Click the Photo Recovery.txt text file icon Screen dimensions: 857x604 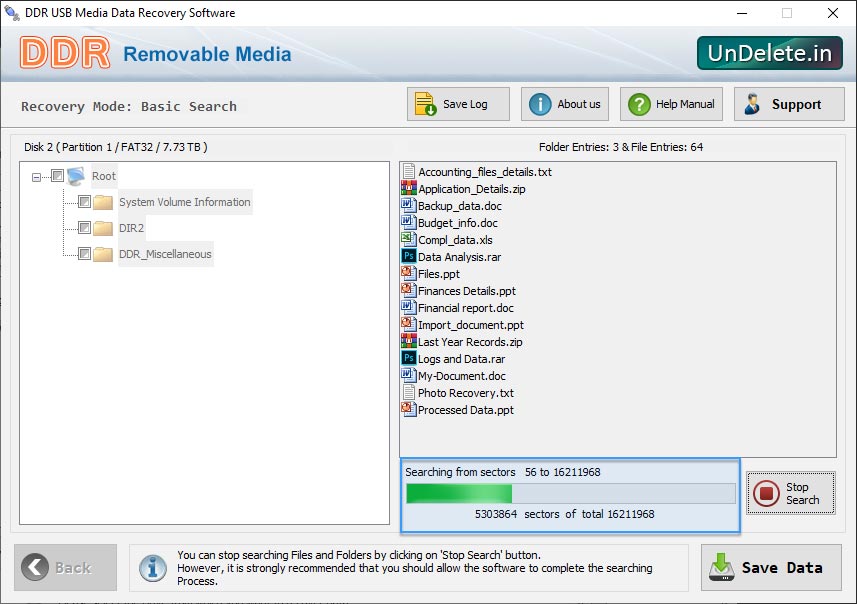click(409, 392)
